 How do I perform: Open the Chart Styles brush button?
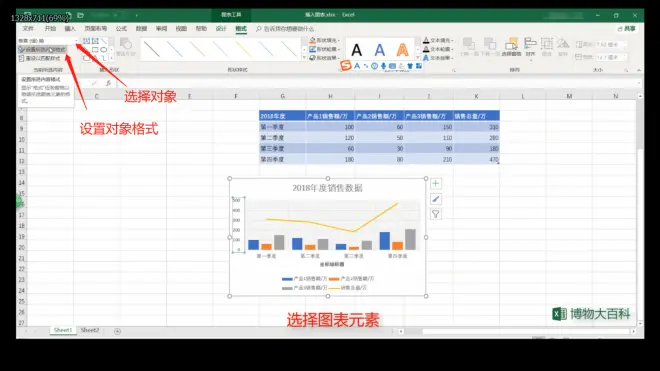pyautogui.click(x=436, y=199)
